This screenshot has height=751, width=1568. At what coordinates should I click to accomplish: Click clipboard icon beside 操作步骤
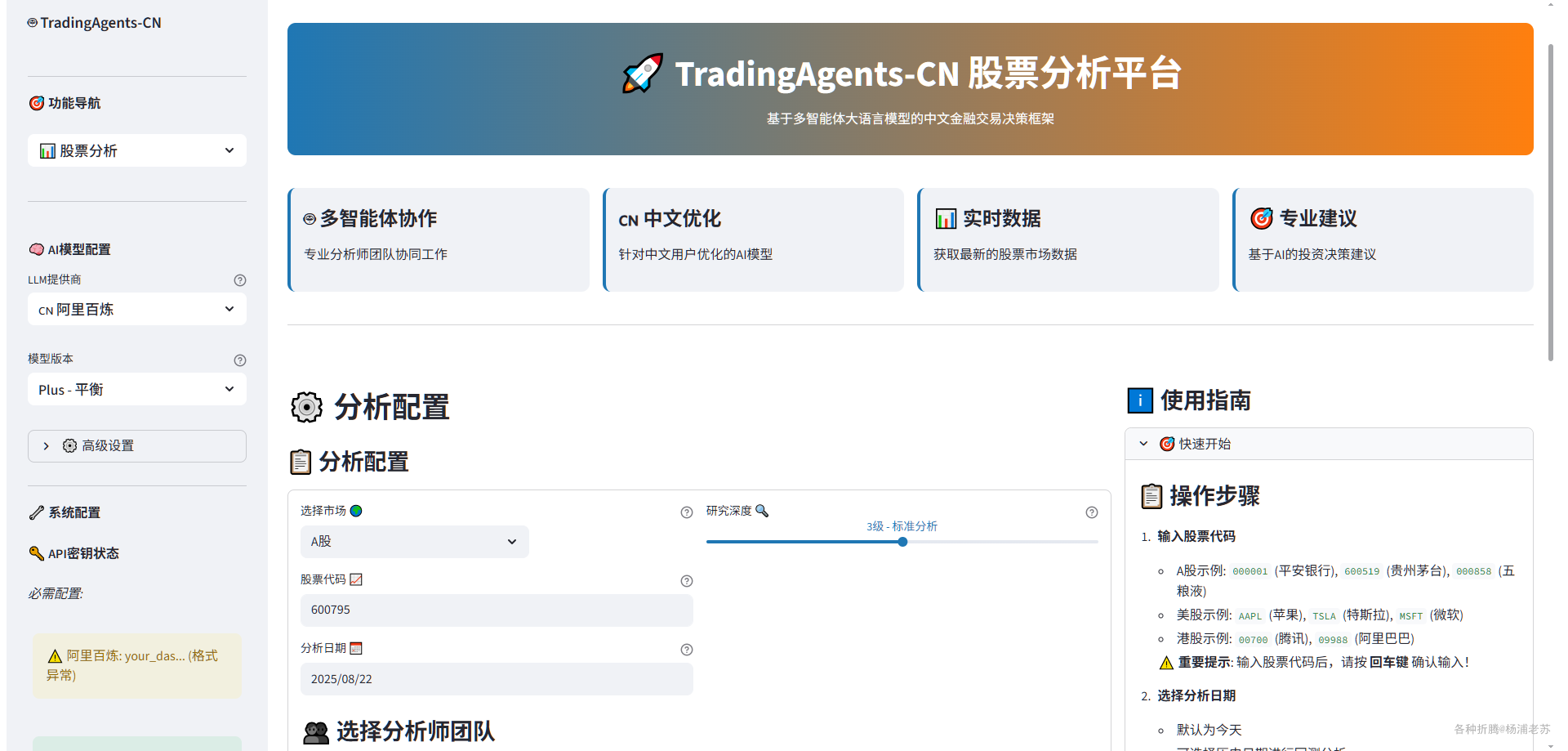(1151, 496)
